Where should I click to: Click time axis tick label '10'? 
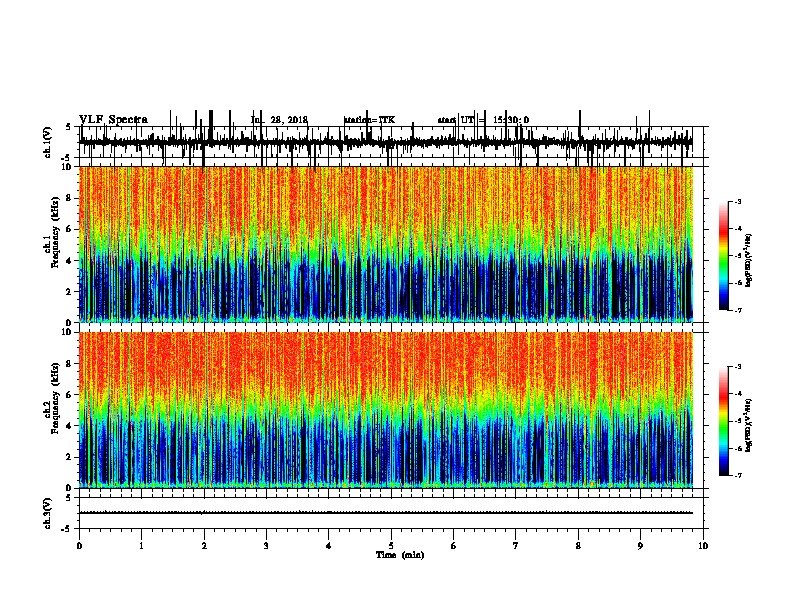click(703, 546)
